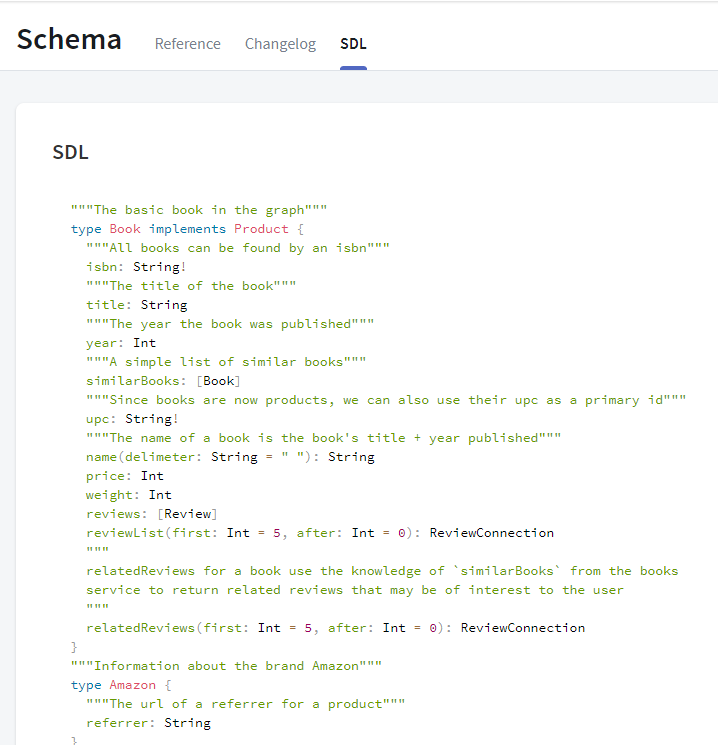Click the Book type name after 'type'
Image resolution: width=718 pixels, height=745 pixels.
point(125,229)
